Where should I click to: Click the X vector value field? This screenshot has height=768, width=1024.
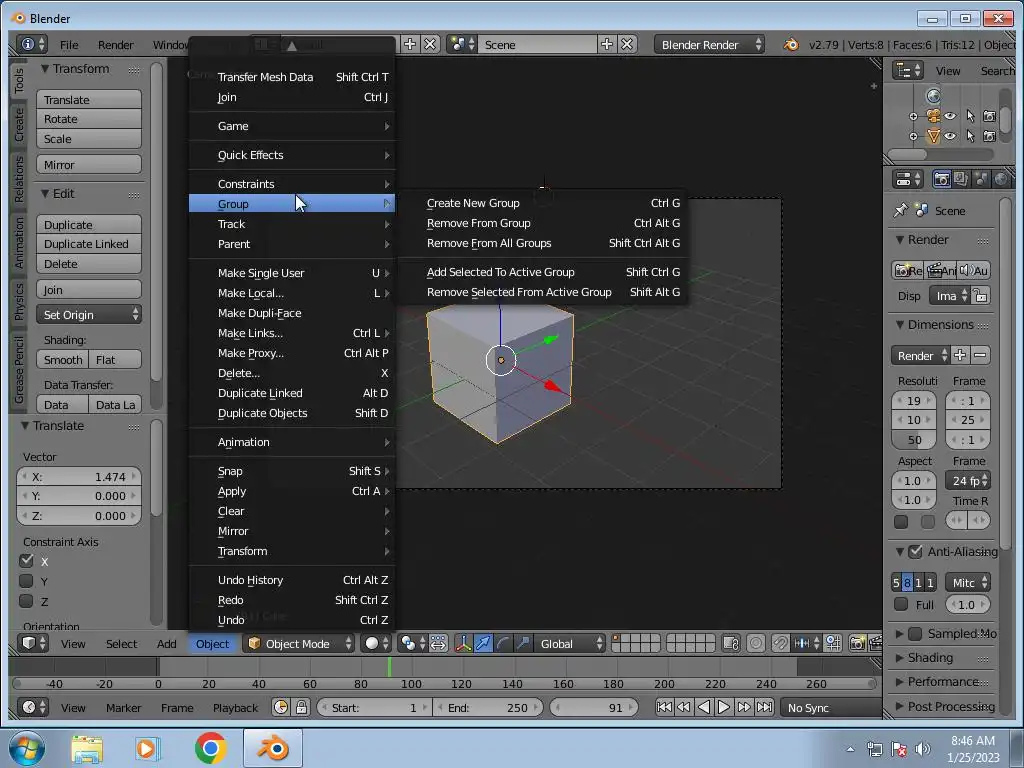[78, 477]
